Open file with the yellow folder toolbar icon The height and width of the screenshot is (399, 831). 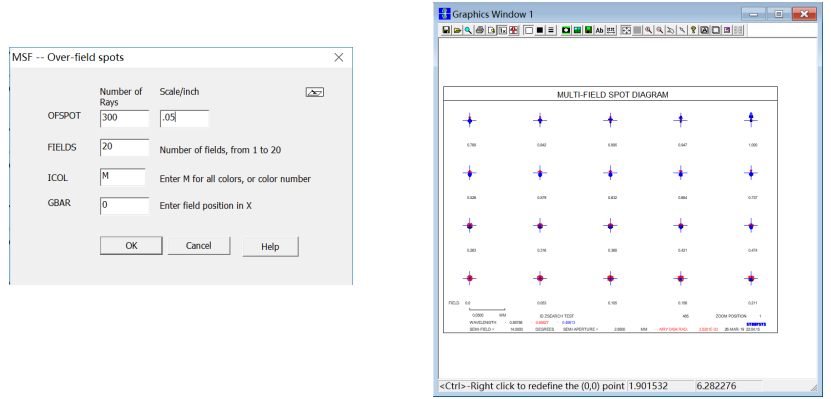click(x=457, y=30)
